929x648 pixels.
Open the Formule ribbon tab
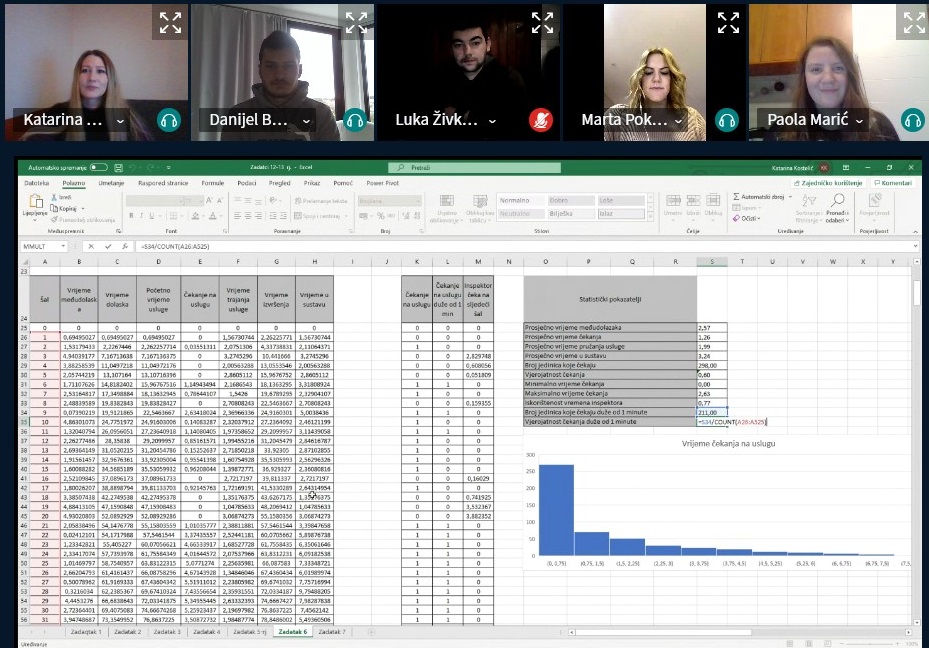pyautogui.click(x=212, y=183)
